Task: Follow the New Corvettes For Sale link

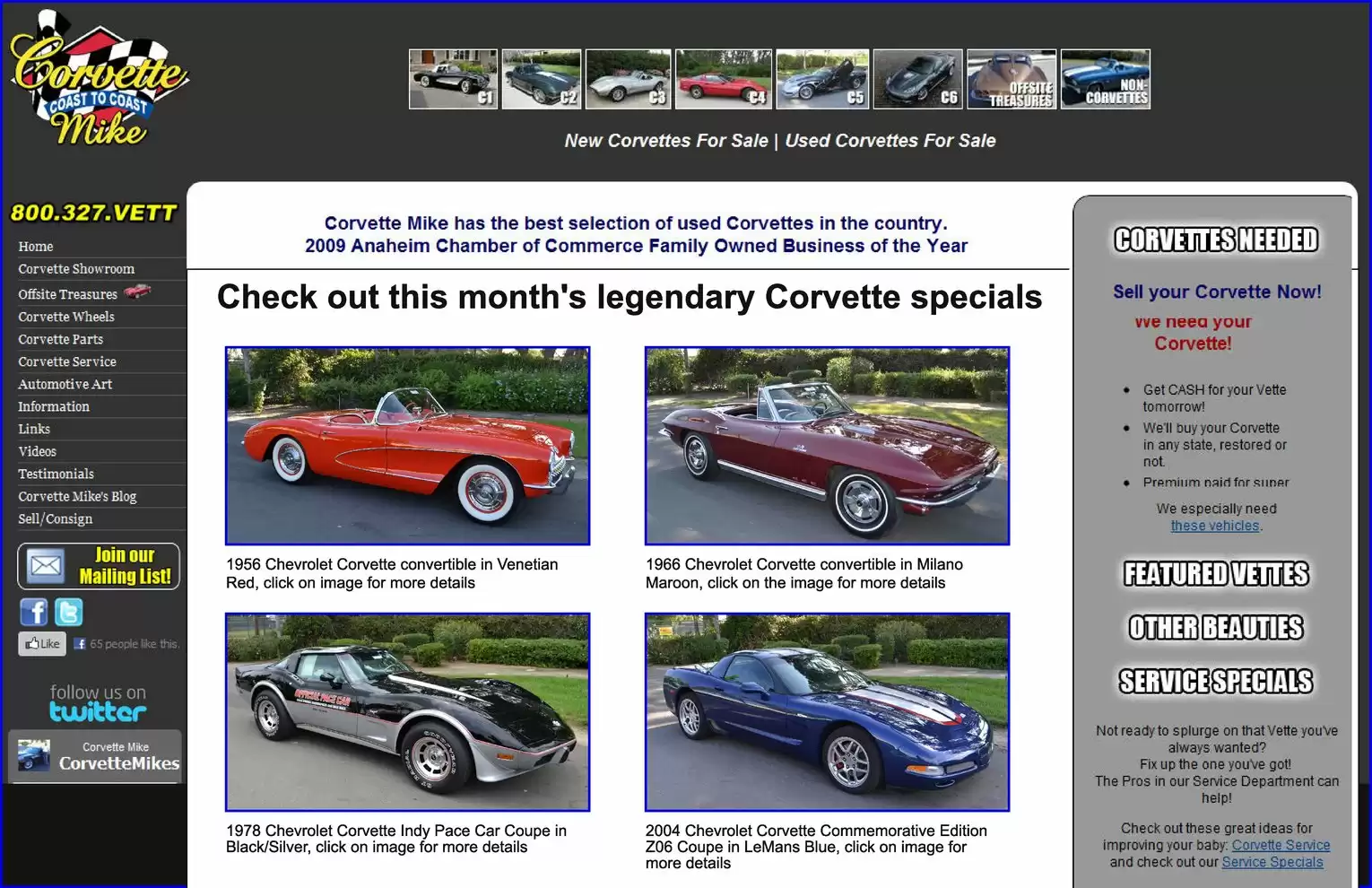Action: point(666,141)
